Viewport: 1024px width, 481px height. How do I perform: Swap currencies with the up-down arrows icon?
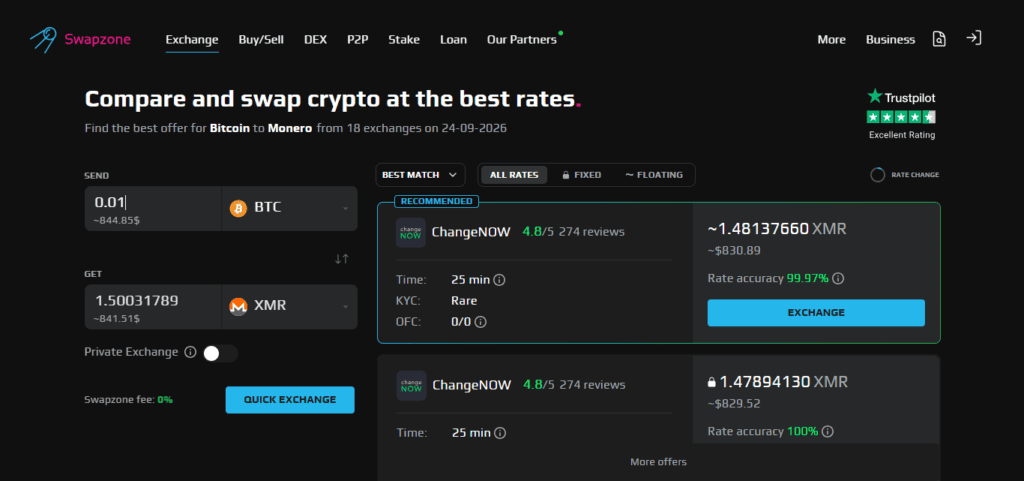(x=342, y=258)
